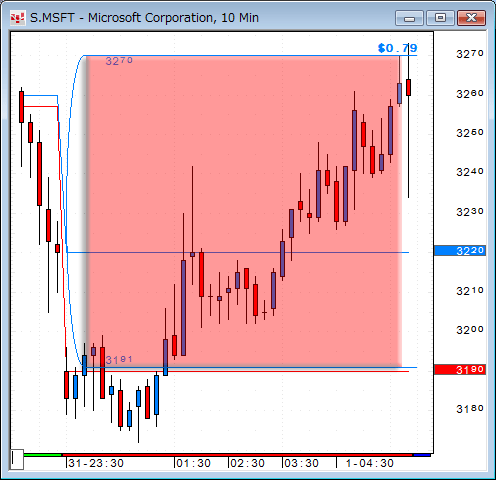Click the 3230 price axis label
This screenshot has width=496, height=480.
[x=470, y=212]
